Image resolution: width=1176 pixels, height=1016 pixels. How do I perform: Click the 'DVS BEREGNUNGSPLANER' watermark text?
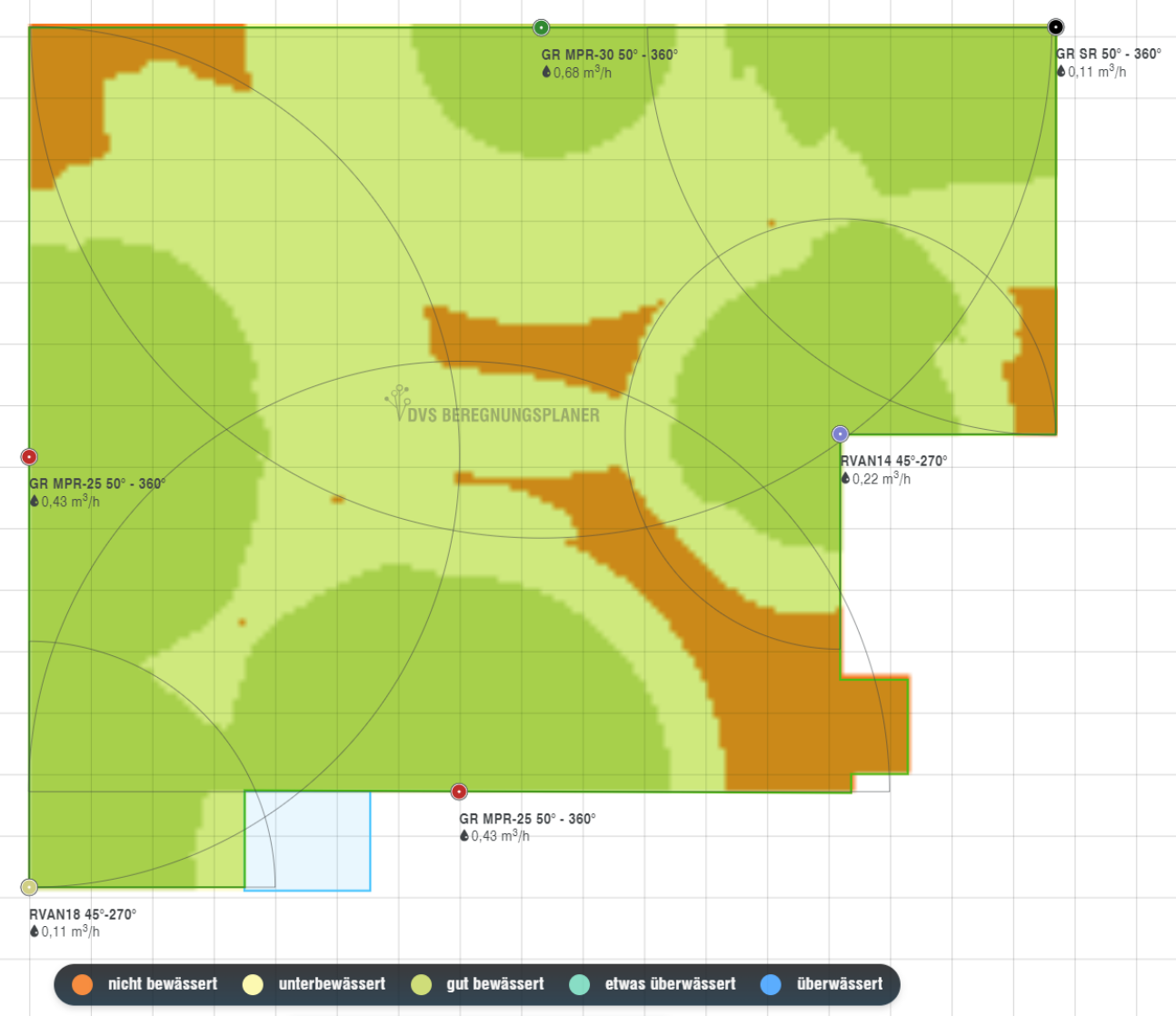point(503,415)
